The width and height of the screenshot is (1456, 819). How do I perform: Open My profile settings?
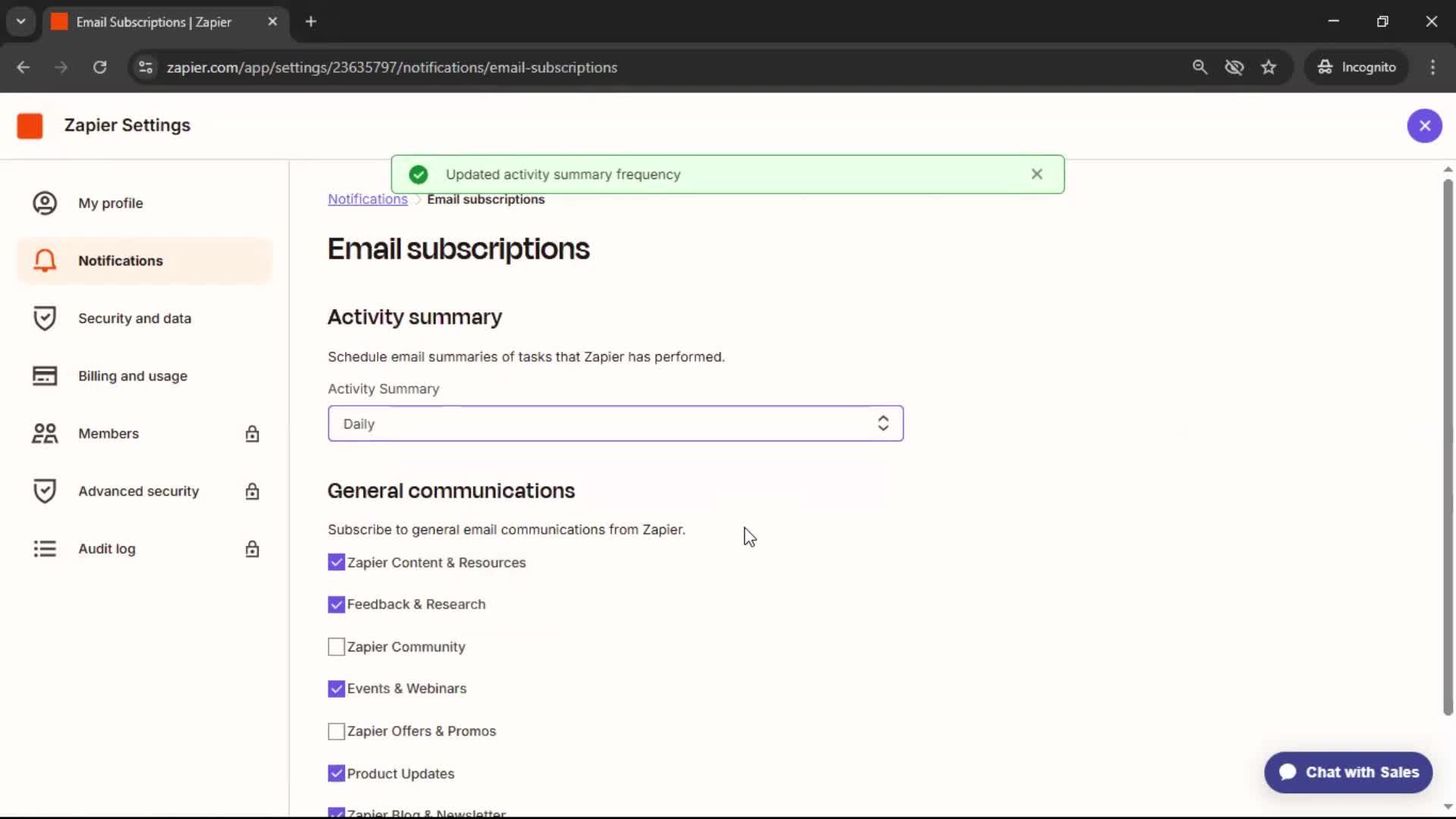[x=144, y=203]
